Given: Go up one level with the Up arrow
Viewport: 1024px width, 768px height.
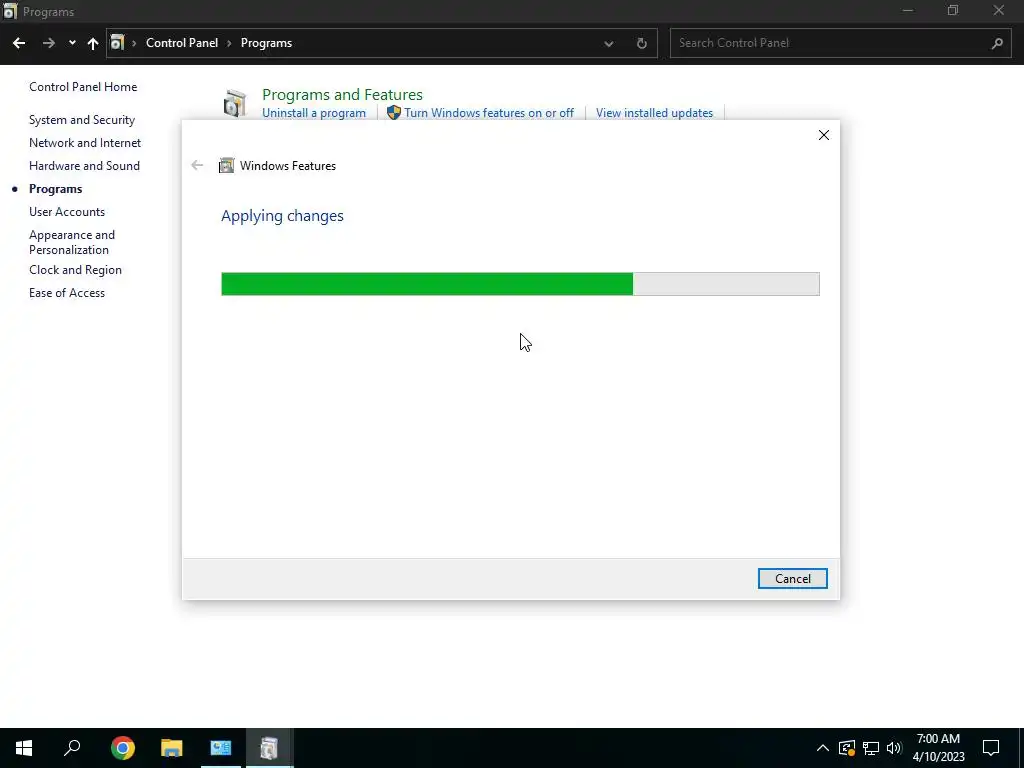Looking at the screenshot, I should pos(93,43).
